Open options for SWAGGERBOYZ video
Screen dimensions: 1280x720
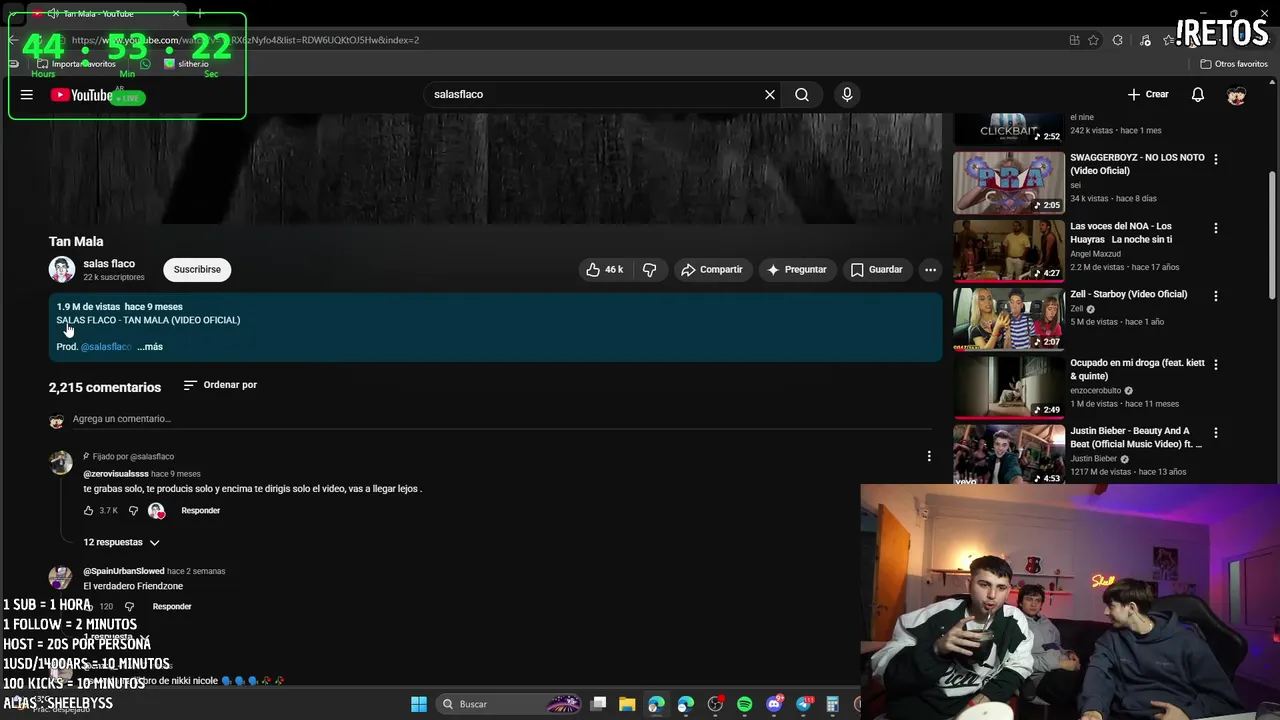[x=1216, y=159]
